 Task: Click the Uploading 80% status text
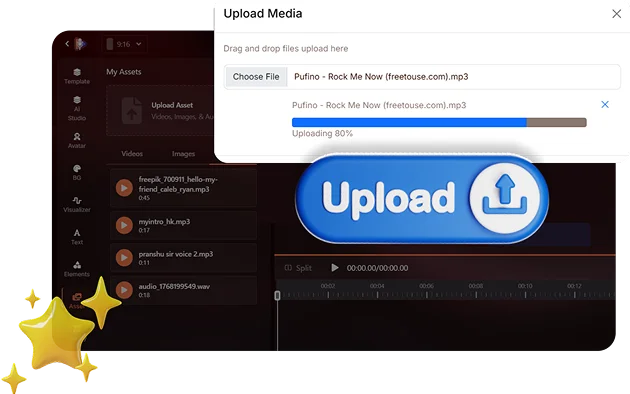[322, 134]
